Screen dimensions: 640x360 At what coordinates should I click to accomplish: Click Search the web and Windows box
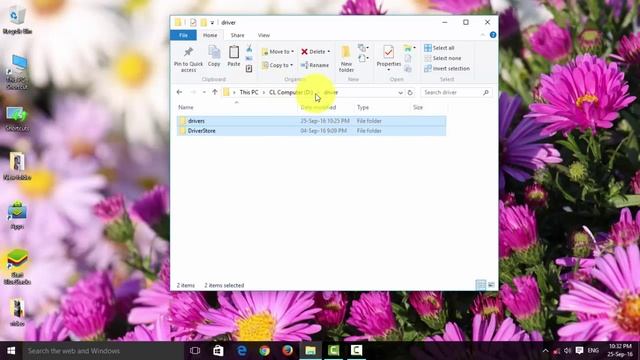103,351
